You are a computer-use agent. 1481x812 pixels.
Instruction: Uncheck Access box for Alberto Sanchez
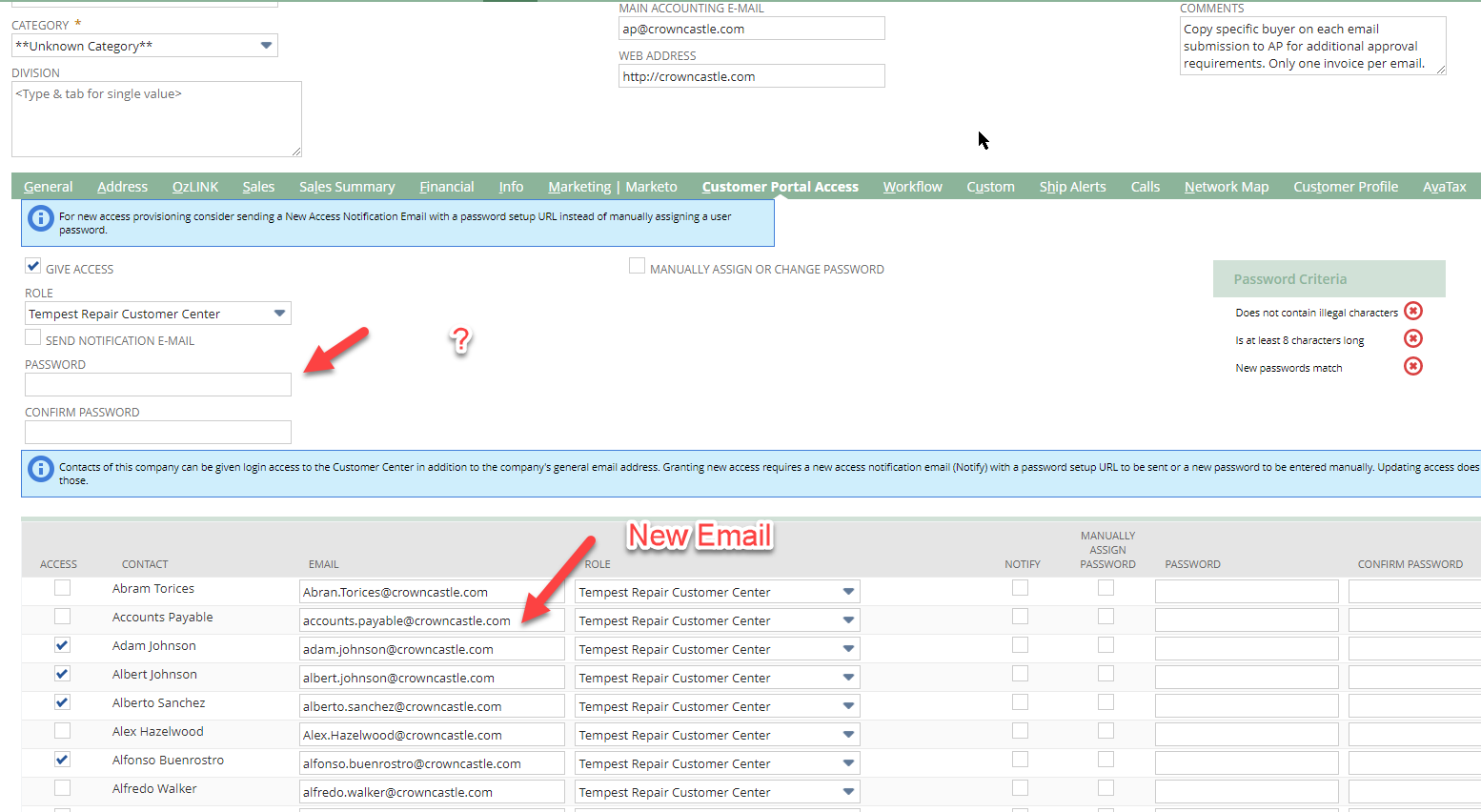pos(63,702)
